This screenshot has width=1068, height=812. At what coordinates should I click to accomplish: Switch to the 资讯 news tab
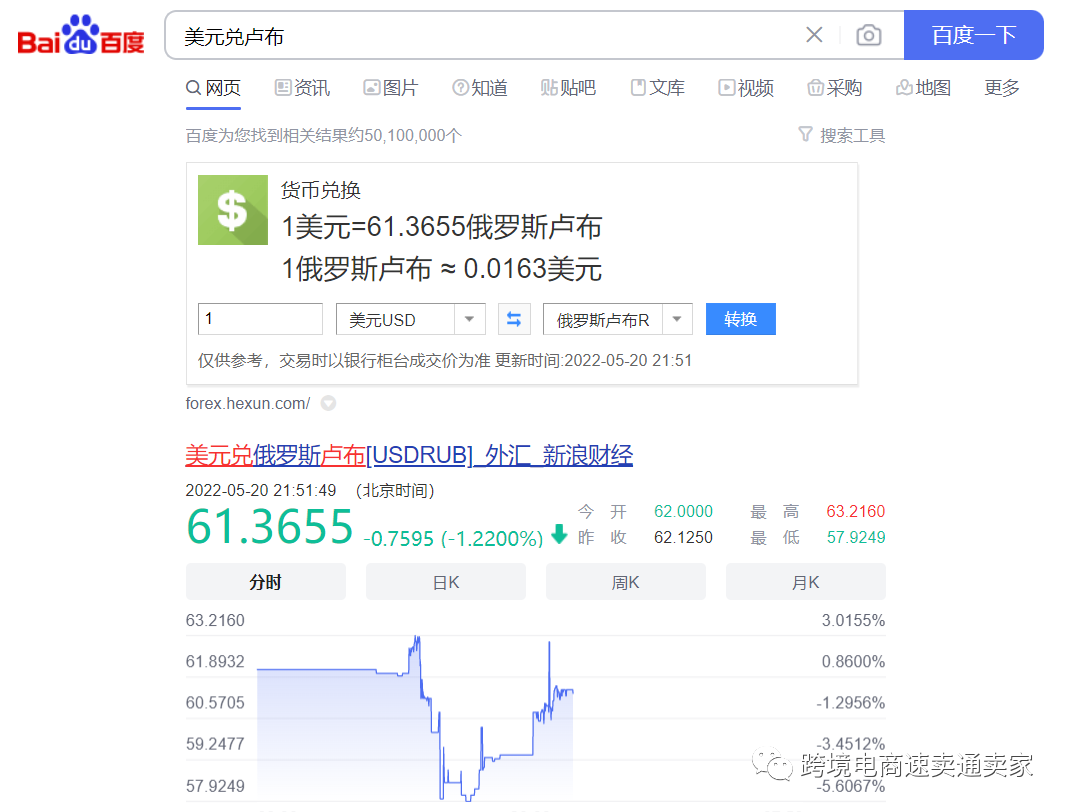click(302, 88)
